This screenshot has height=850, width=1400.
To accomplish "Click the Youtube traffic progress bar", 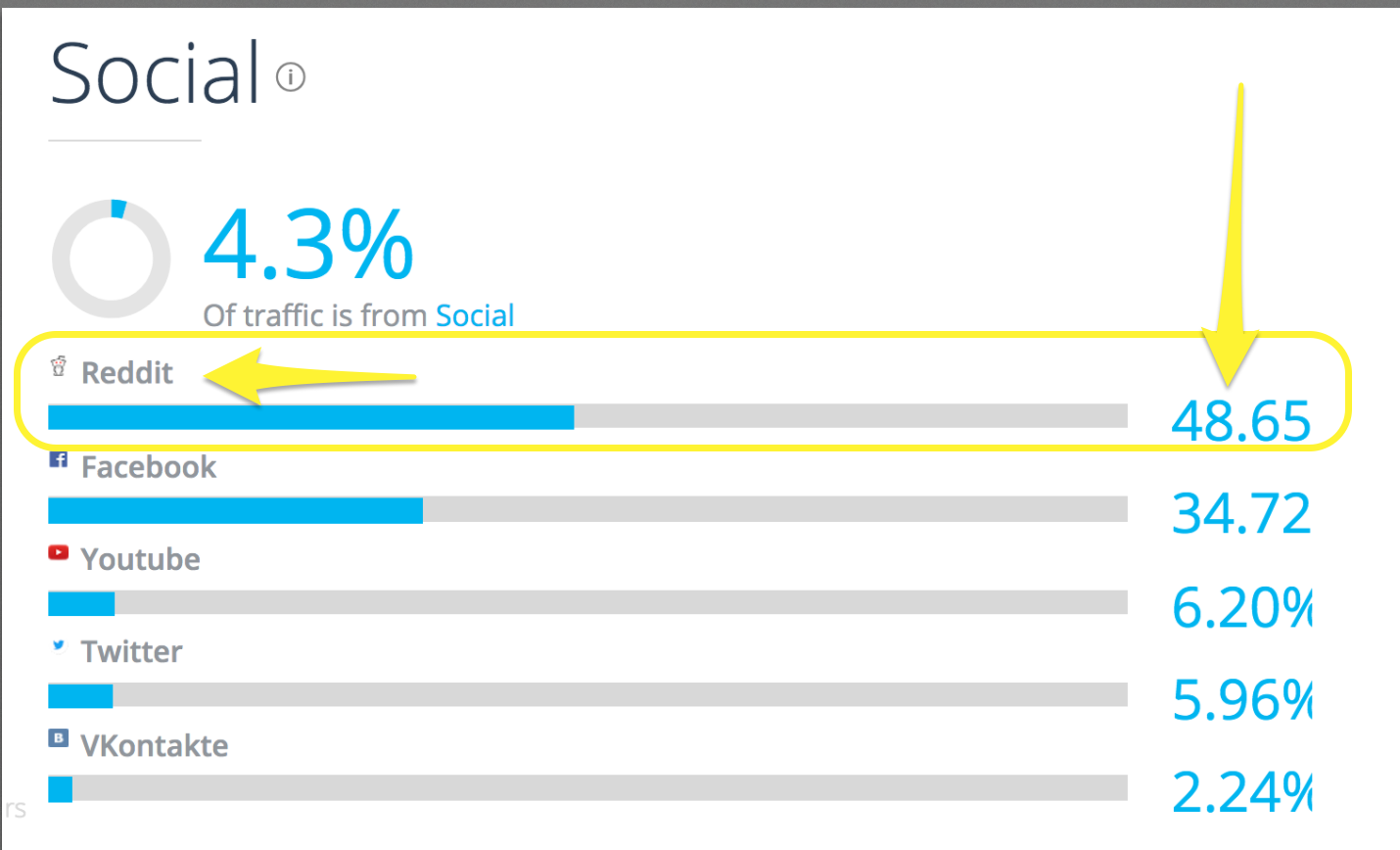I will pyautogui.click(x=587, y=603).
